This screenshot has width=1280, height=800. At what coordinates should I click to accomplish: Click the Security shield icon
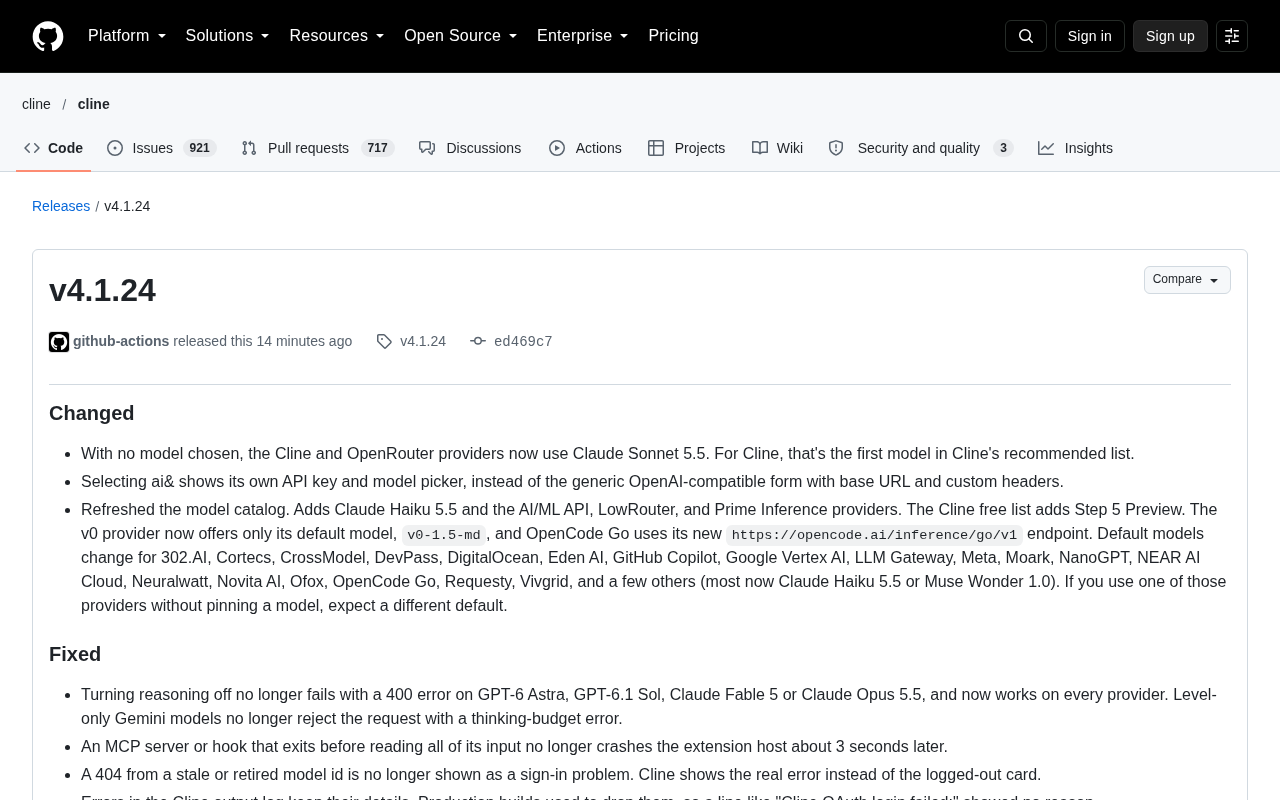point(836,148)
